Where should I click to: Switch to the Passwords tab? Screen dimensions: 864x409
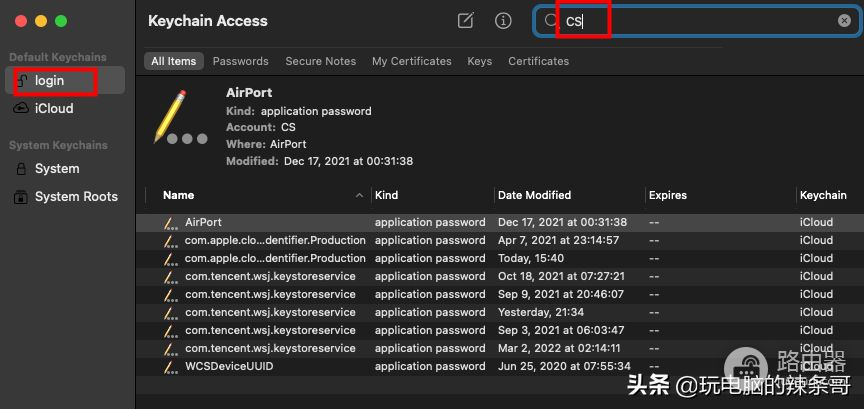[x=240, y=61]
